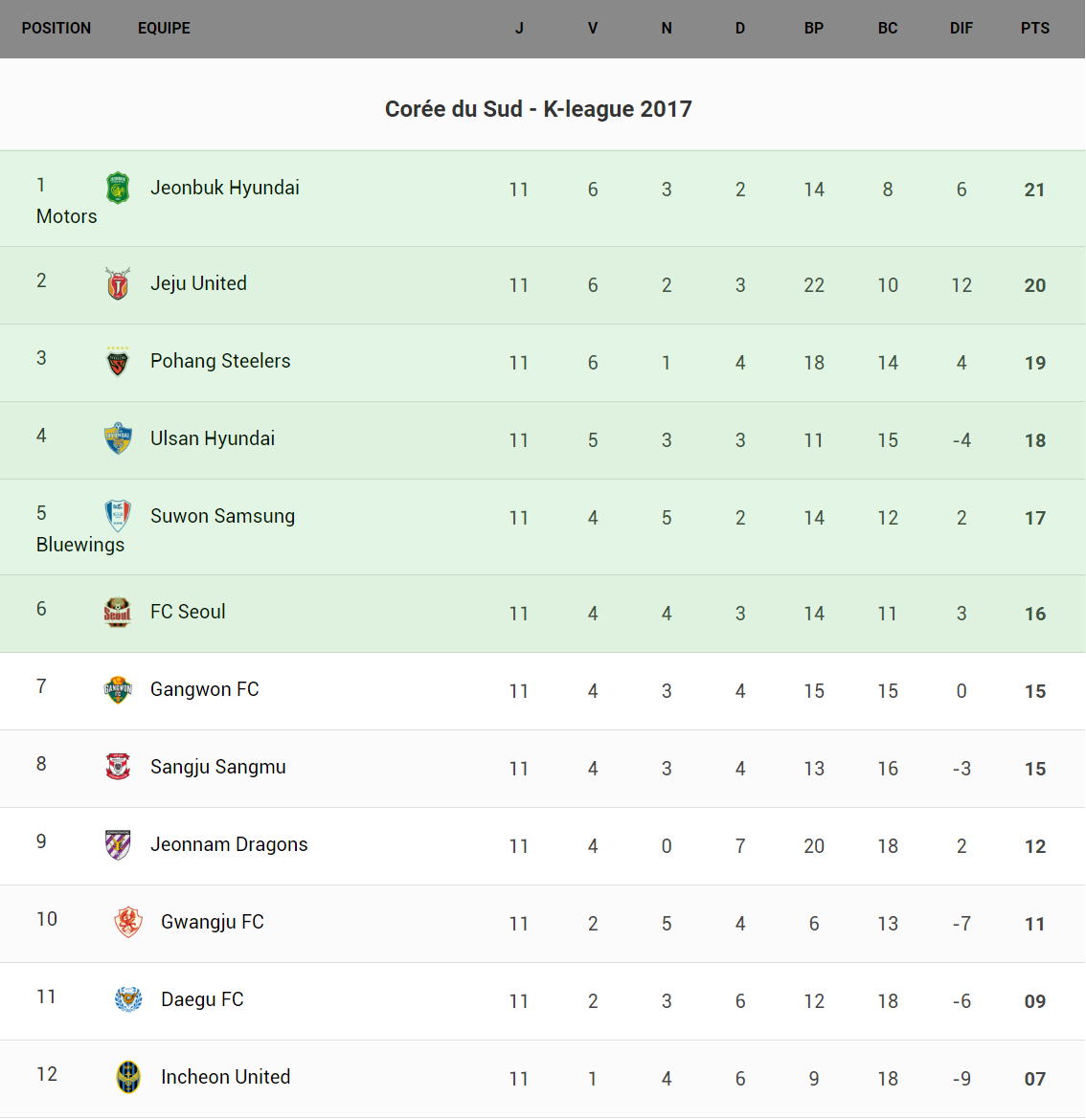1086x1120 pixels.
Task: Select the DIF column header
Action: [961, 29]
